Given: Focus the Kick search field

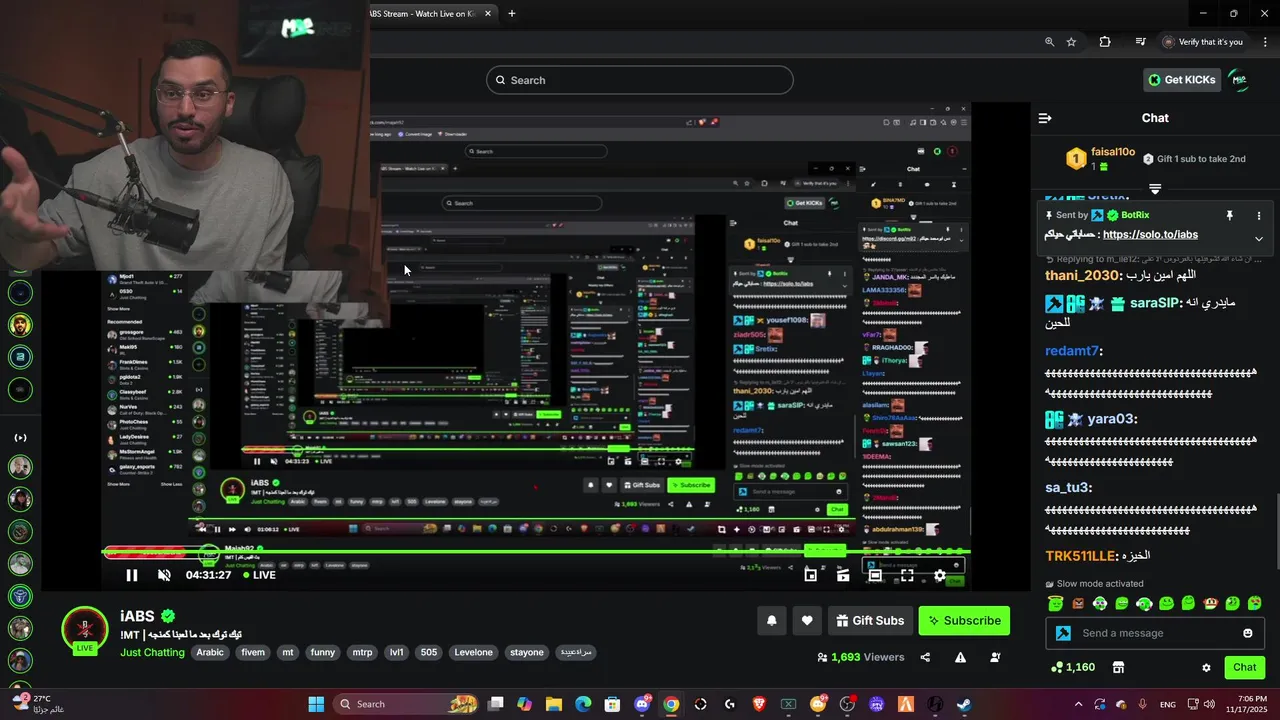Looking at the screenshot, I should pyautogui.click(x=640, y=80).
